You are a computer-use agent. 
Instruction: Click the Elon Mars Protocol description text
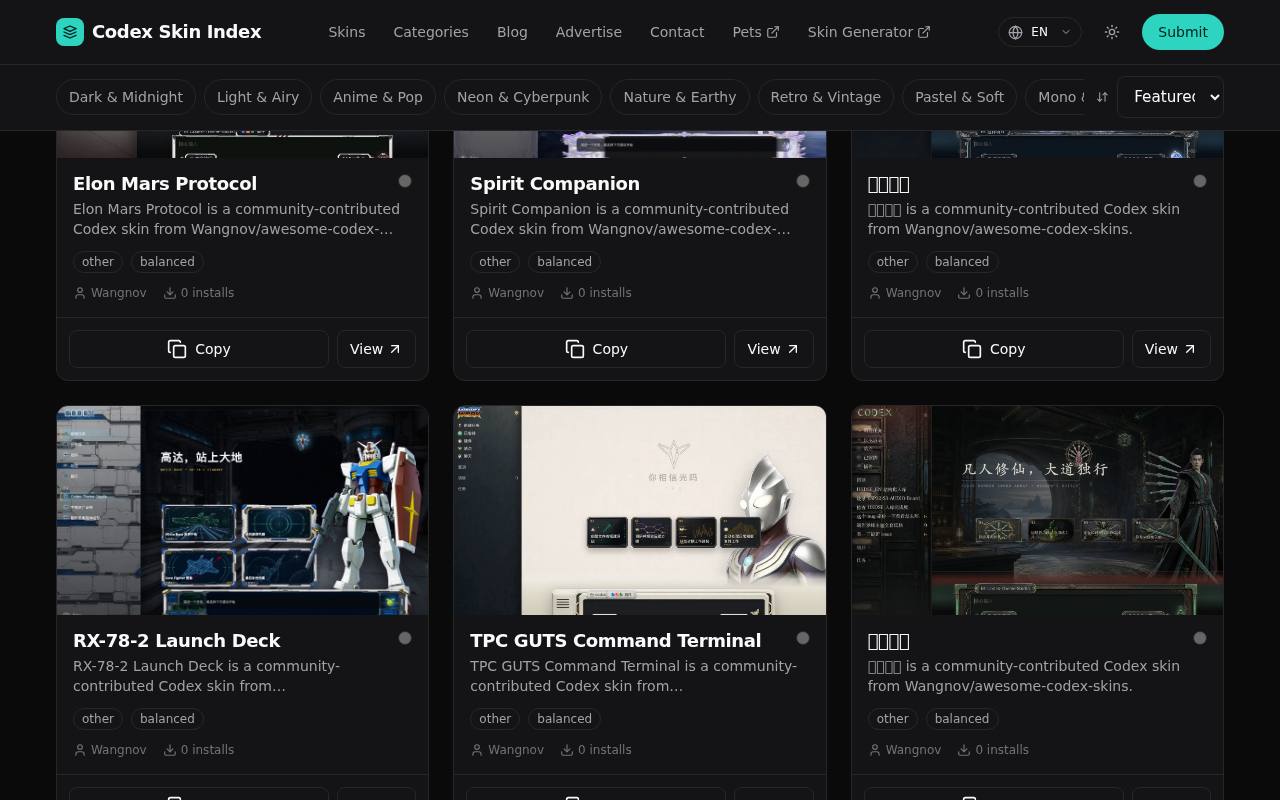click(236, 219)
